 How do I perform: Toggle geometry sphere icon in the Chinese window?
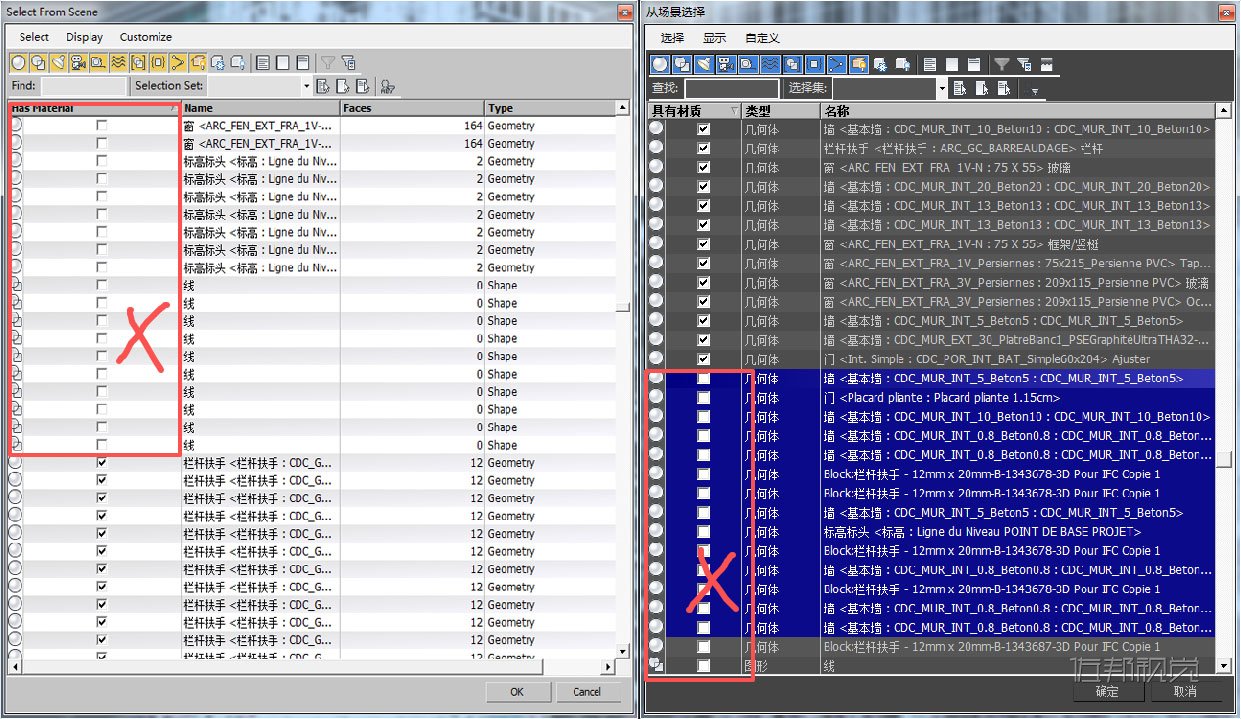pos(660,64)
